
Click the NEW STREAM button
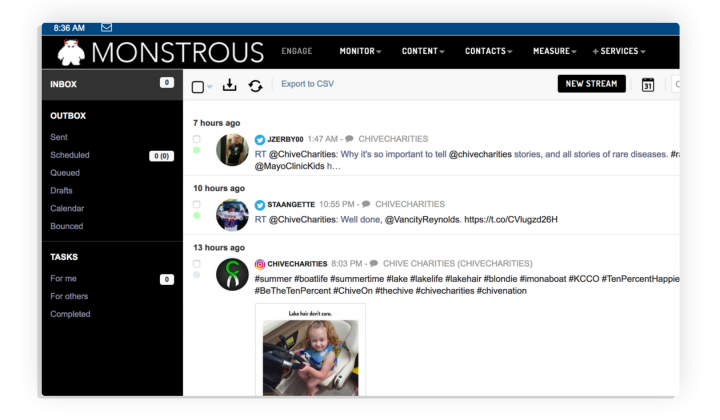(x=591, y=84)
